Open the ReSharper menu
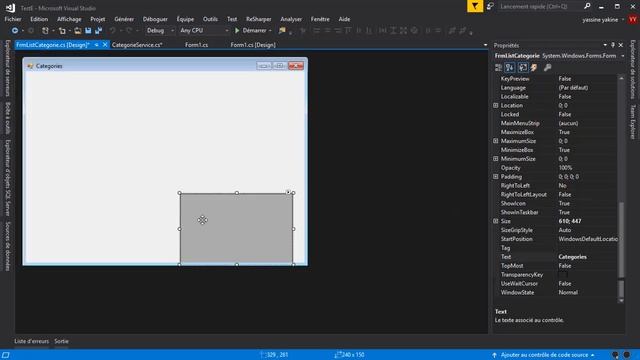The width and height of the screenshot is (640, 360). pos(258,19)
